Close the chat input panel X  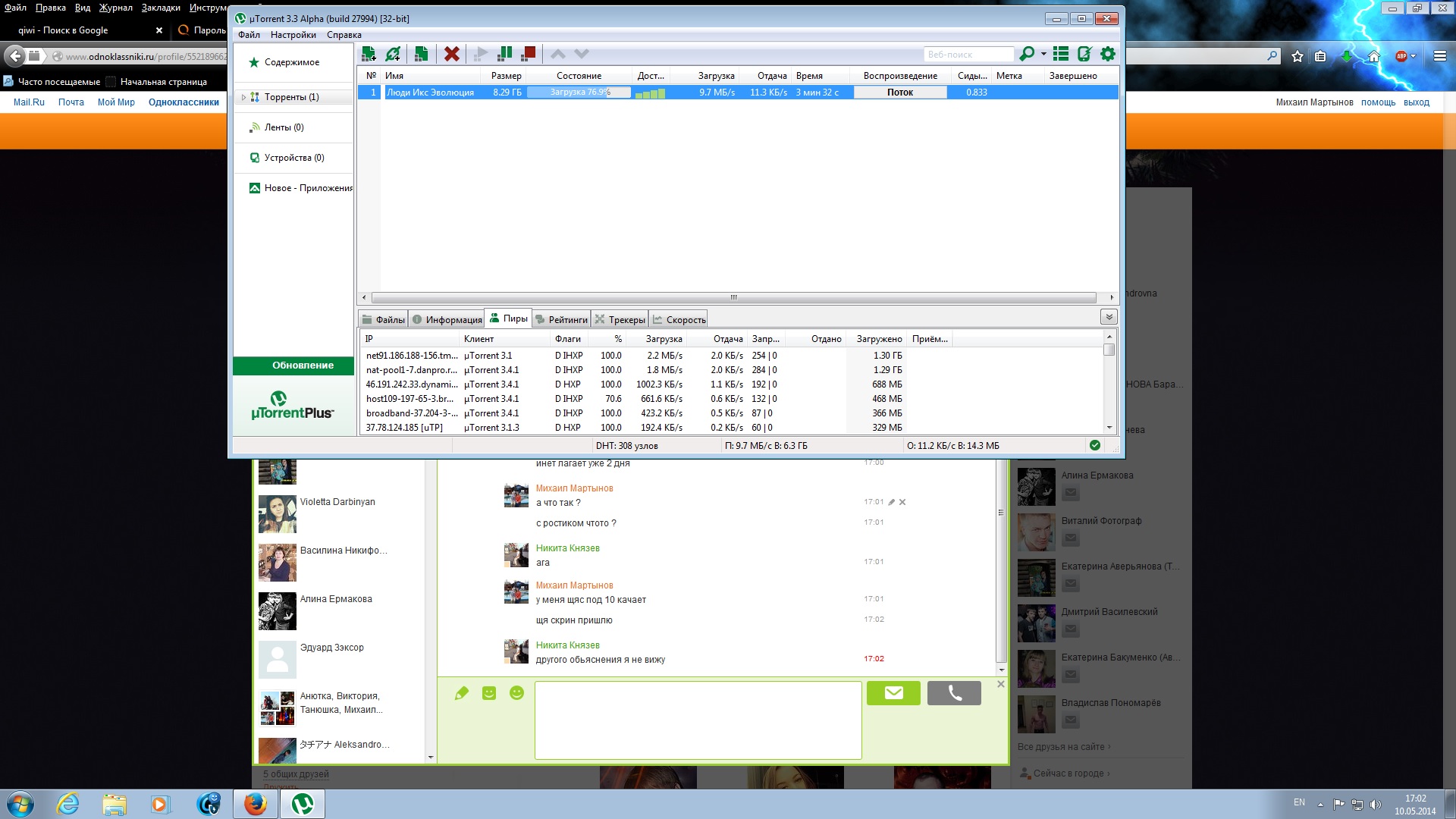point(1001,684)
